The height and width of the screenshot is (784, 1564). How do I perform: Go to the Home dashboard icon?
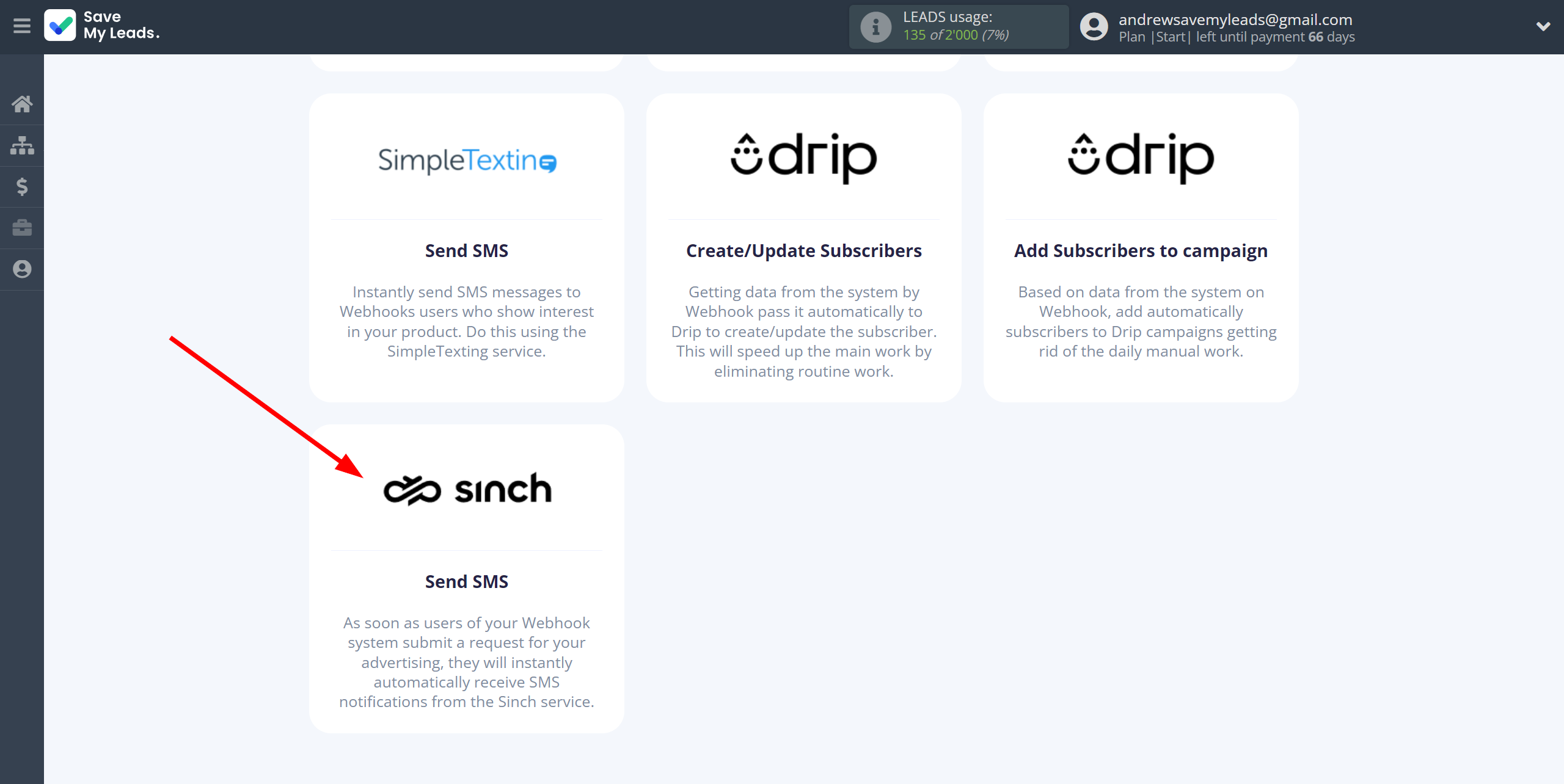pos(22,104)
